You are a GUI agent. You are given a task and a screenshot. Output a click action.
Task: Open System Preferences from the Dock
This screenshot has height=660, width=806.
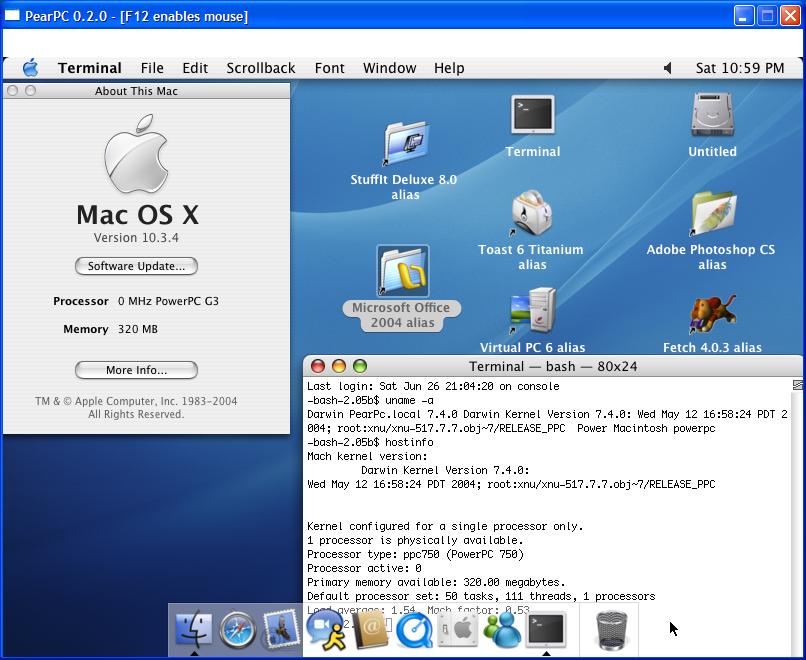tap(457, 630)
